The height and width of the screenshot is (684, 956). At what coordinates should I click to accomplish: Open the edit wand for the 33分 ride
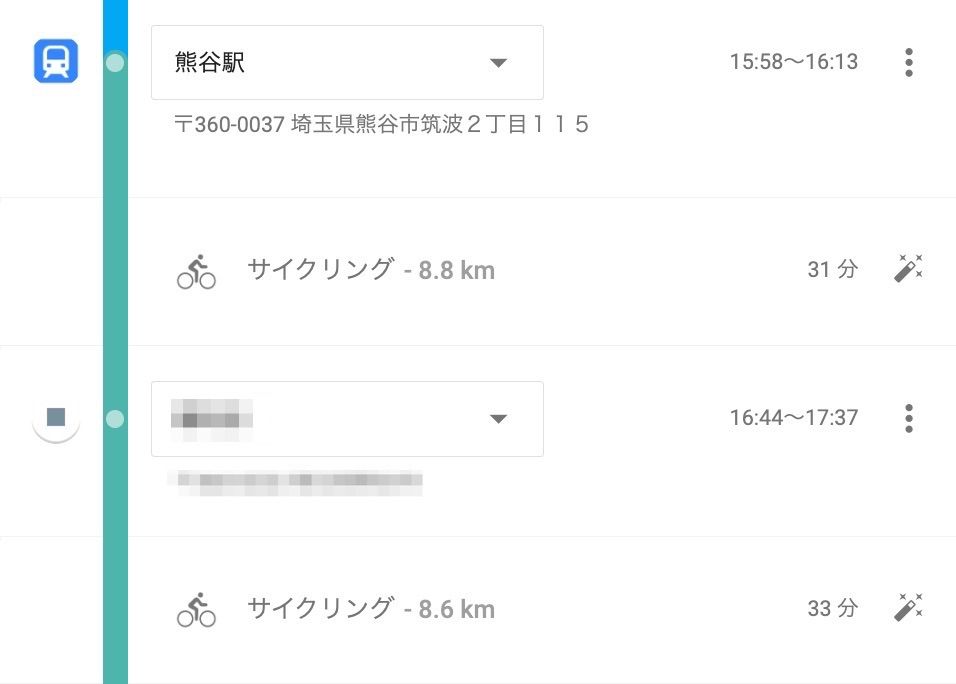tap(908, 607)
